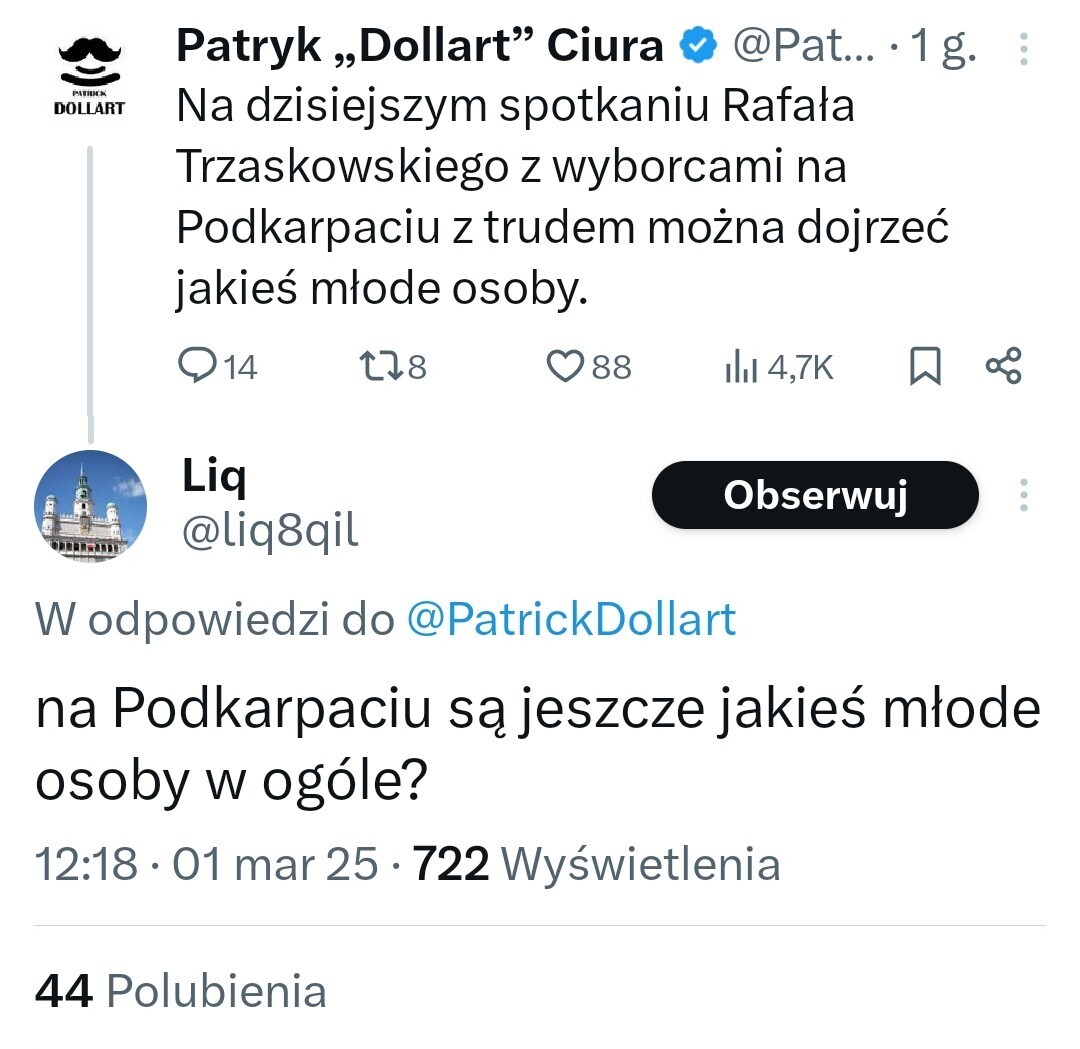Open view stats showing 4,7K
This screenshot has width=1080, height=1049.
point(779,368)
